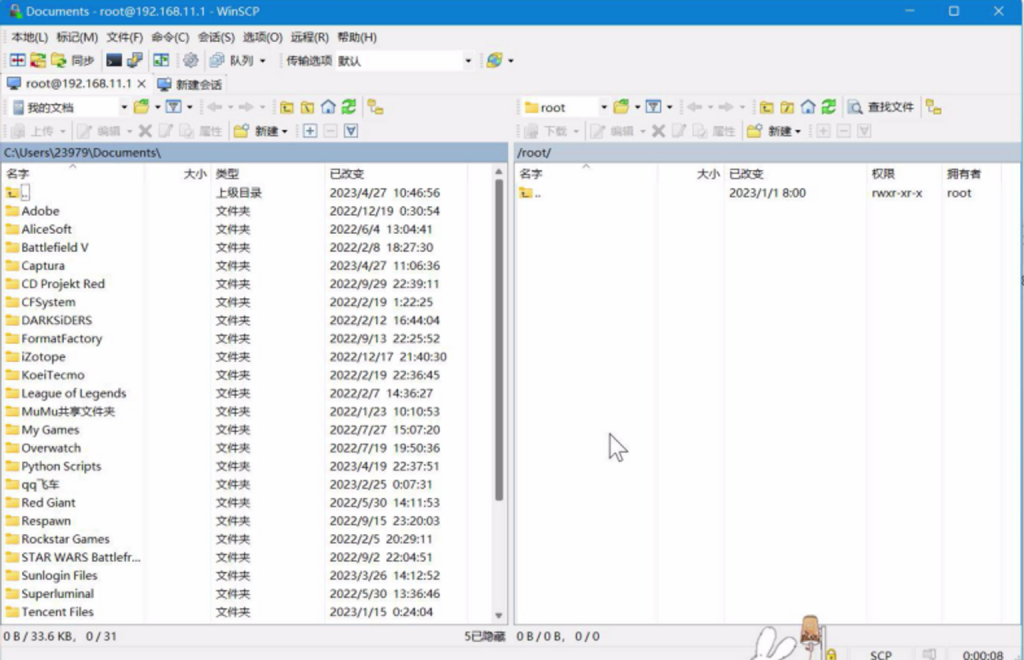Click the 查找文件 find files button

tap(881, 107)
